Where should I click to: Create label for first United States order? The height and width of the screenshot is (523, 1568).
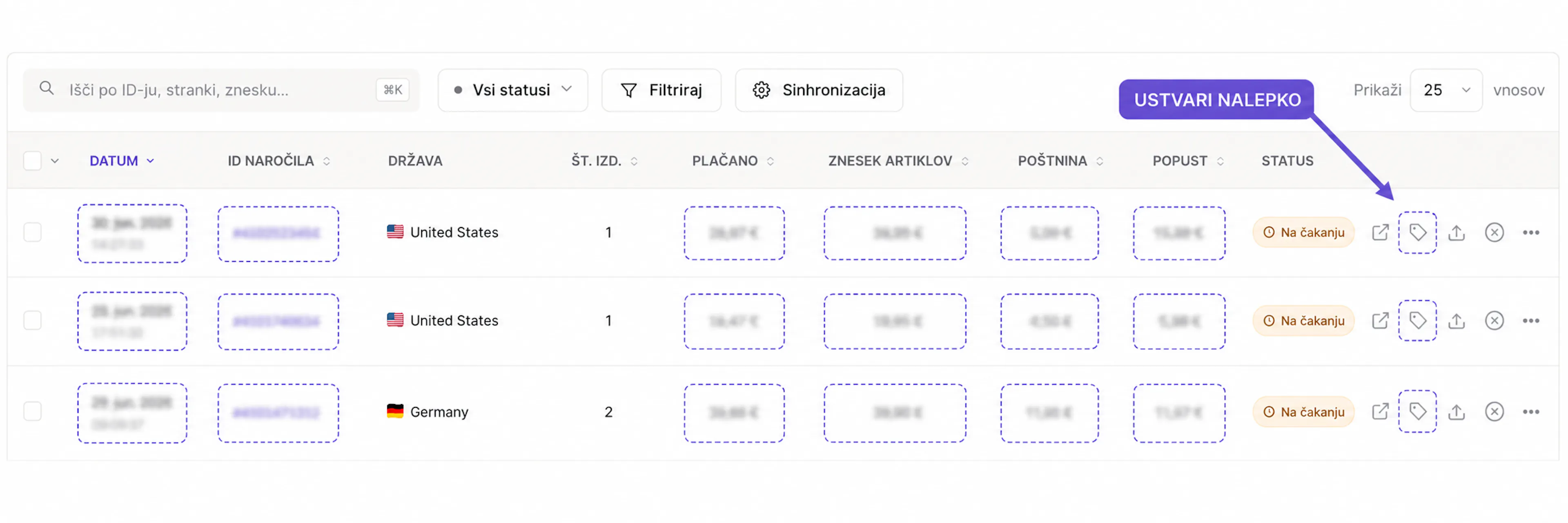[1418, 232]
